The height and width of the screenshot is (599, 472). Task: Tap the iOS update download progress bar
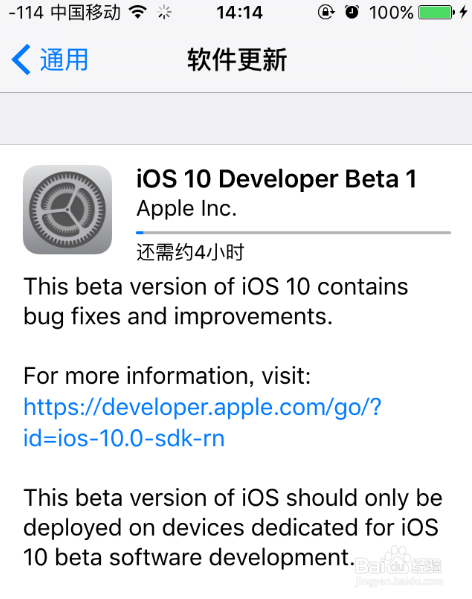[x=293, y=232]
